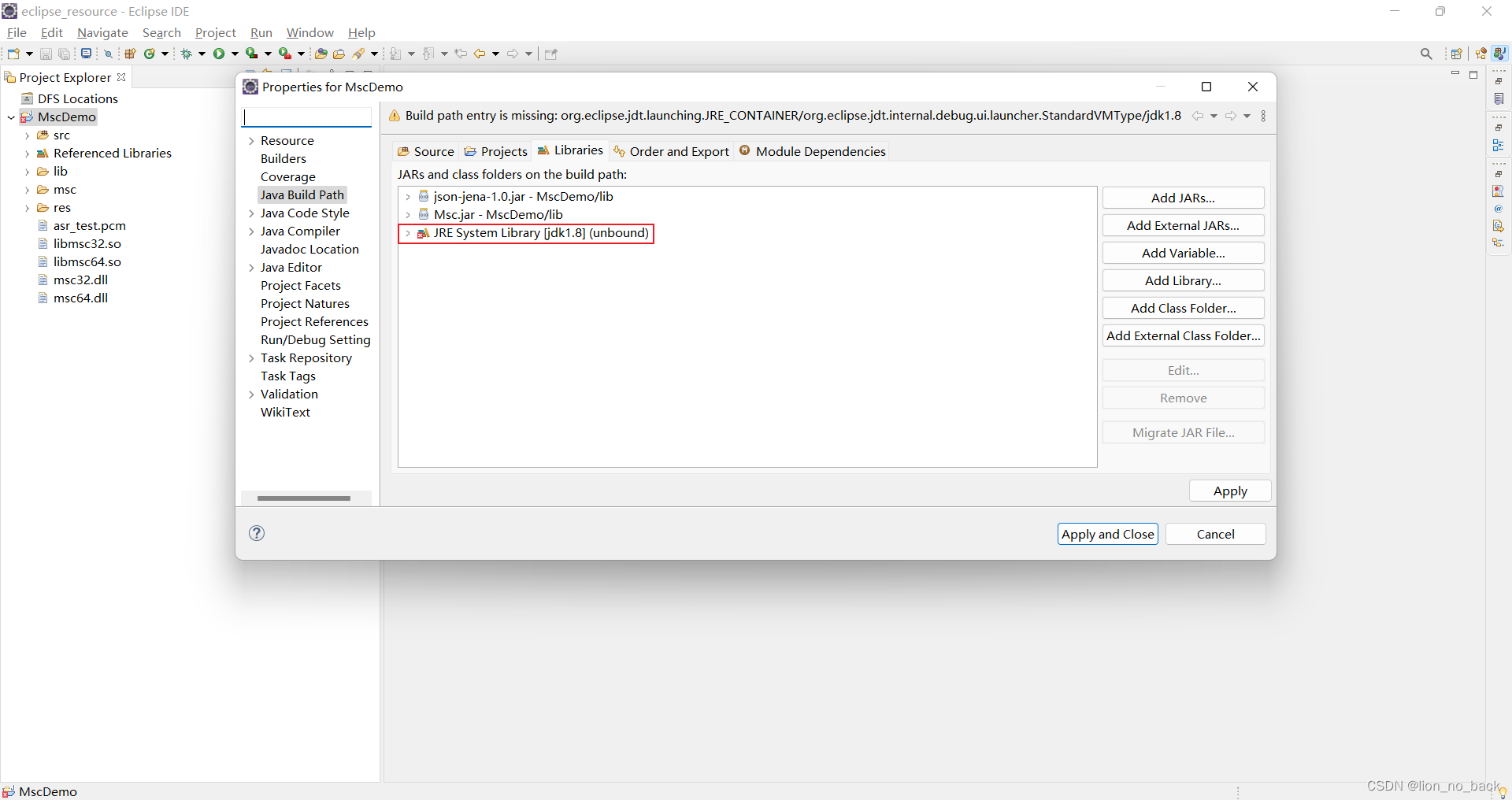Open the dialog's vertical dots view menu

click(1263, 116)
